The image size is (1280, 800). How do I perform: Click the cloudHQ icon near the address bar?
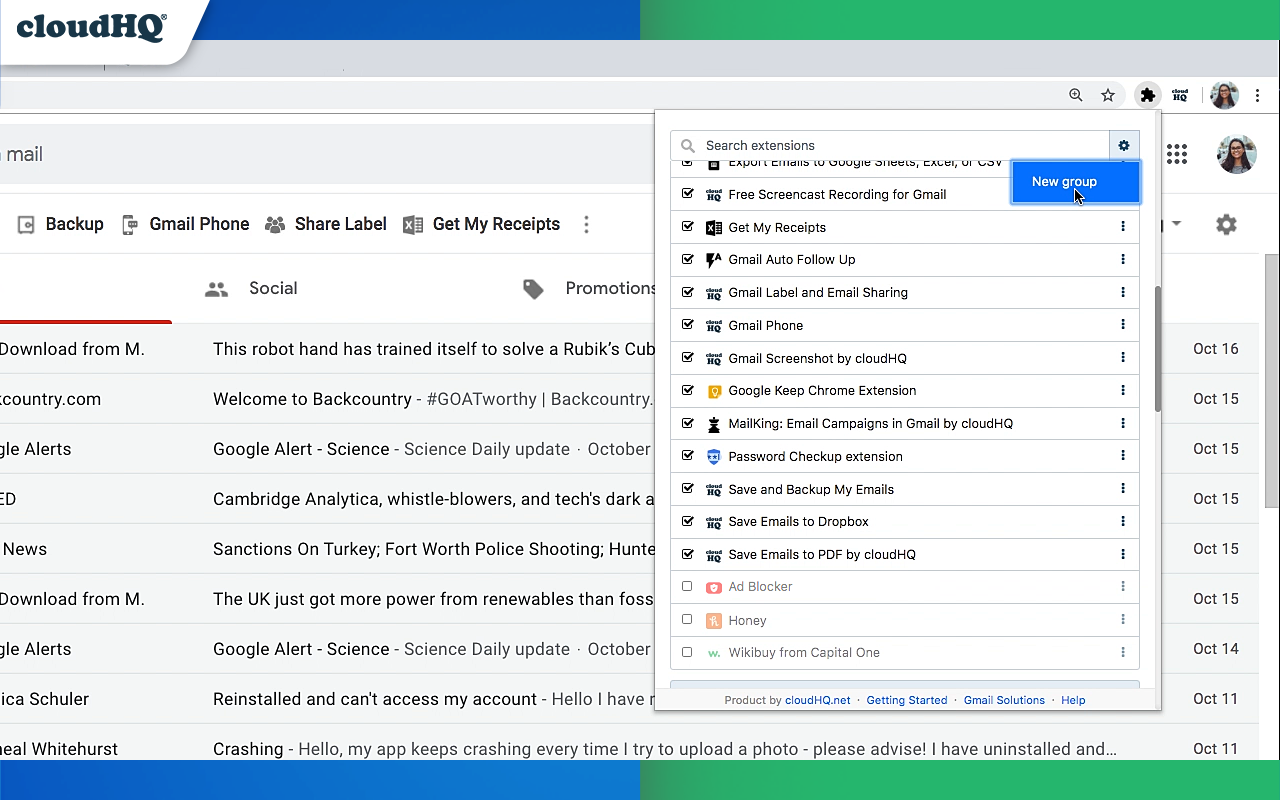[1180, 95]
